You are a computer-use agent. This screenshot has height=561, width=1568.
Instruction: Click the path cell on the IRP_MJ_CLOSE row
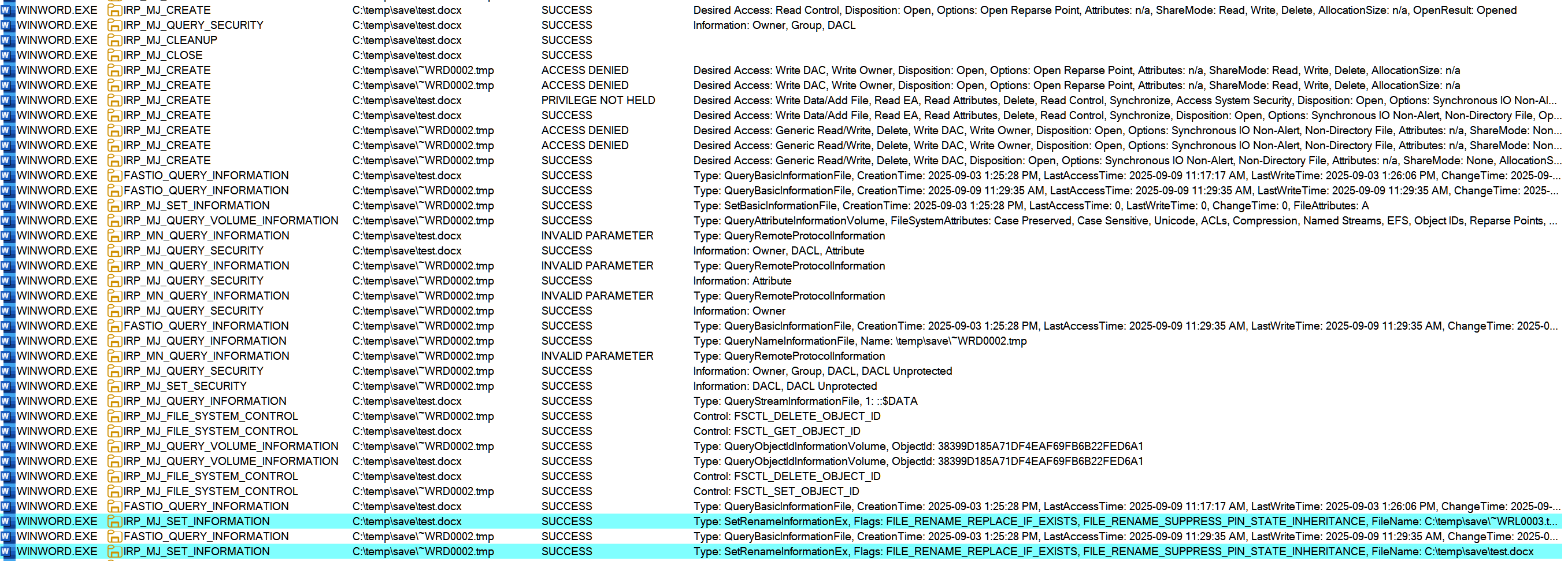pos(407,56)
